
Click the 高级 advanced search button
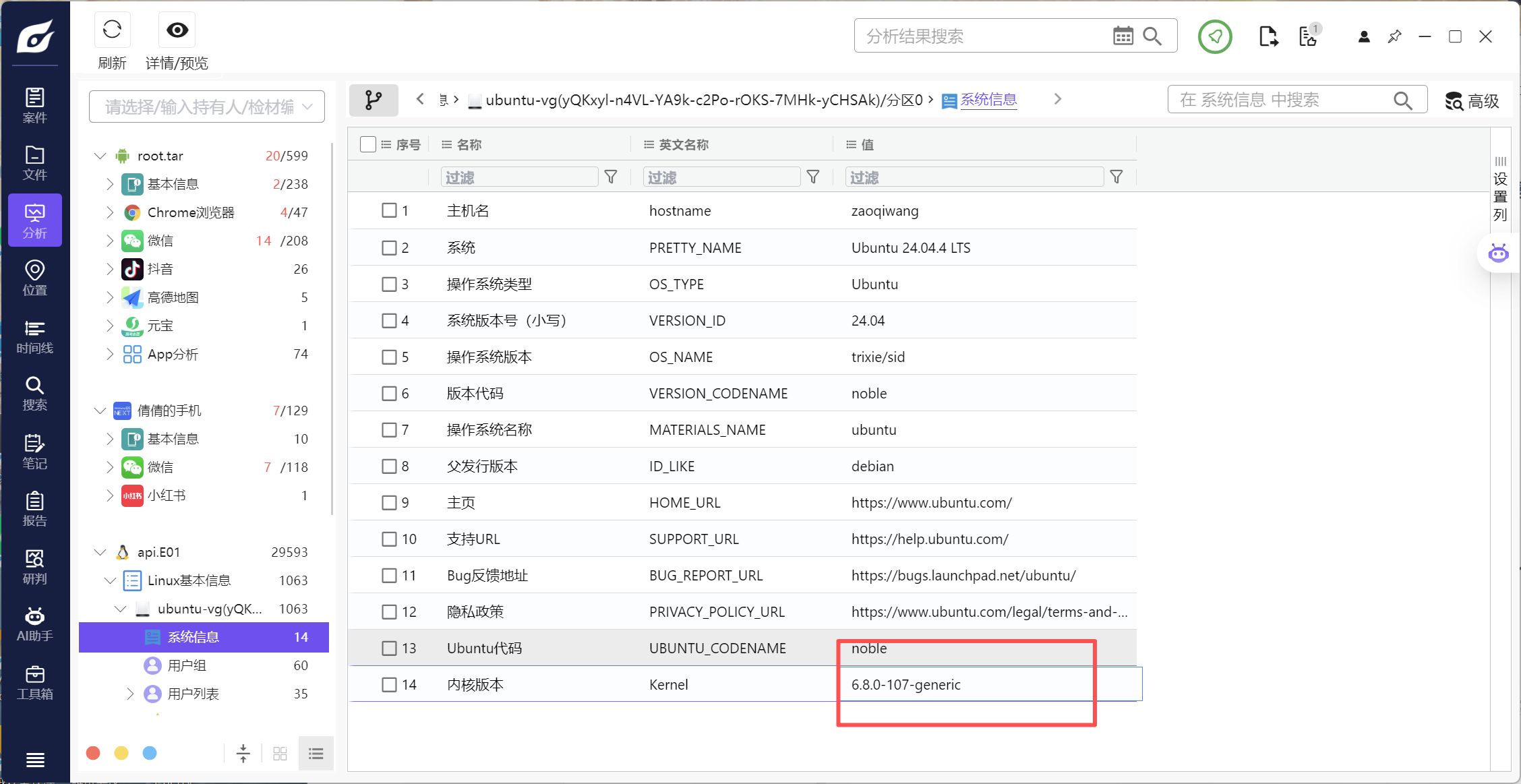tap(1472, 100)
